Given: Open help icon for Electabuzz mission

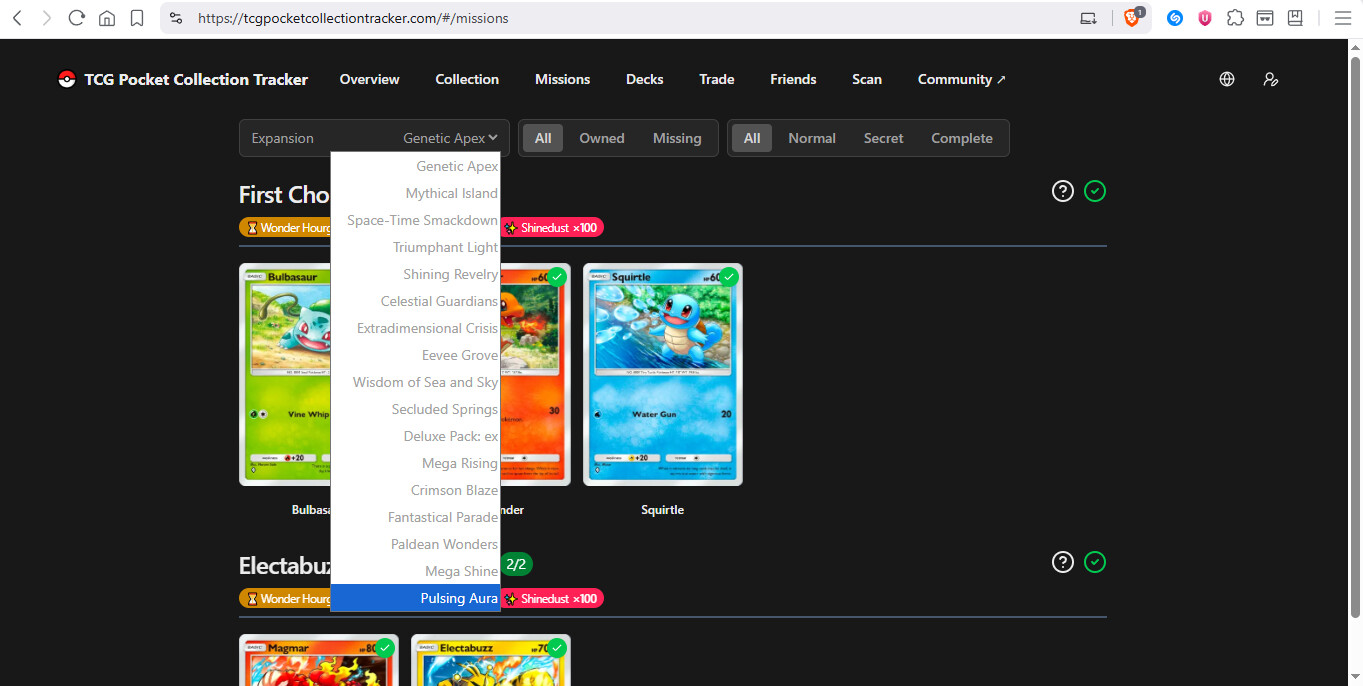Looking at the screenshot, I should pos(1063,562).
